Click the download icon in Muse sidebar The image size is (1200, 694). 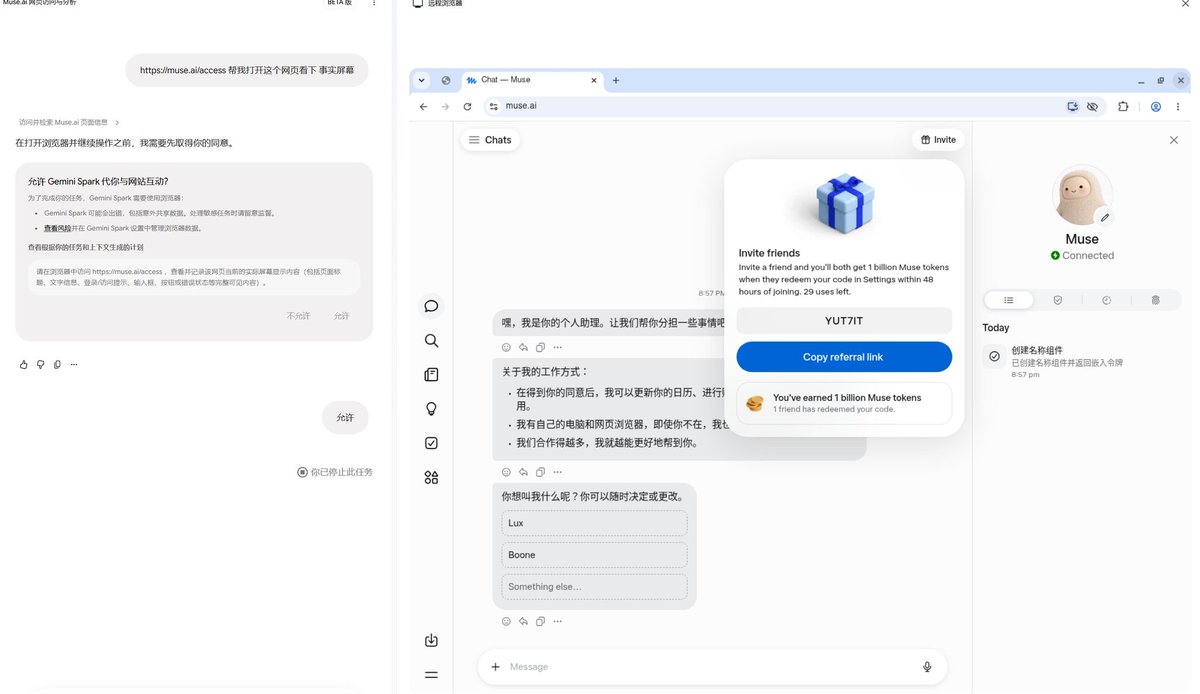coord(431,640)
